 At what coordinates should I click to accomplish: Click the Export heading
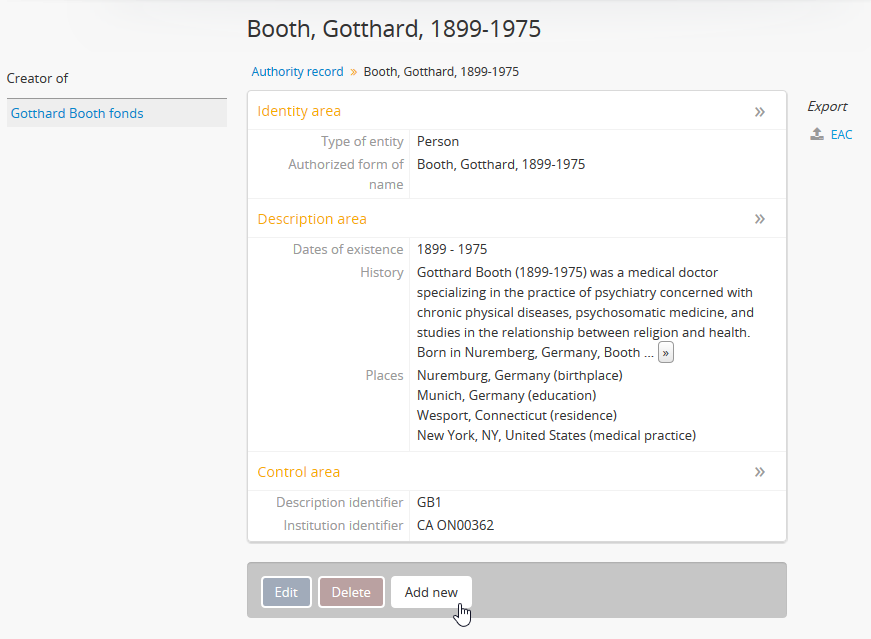click(827, 106)
